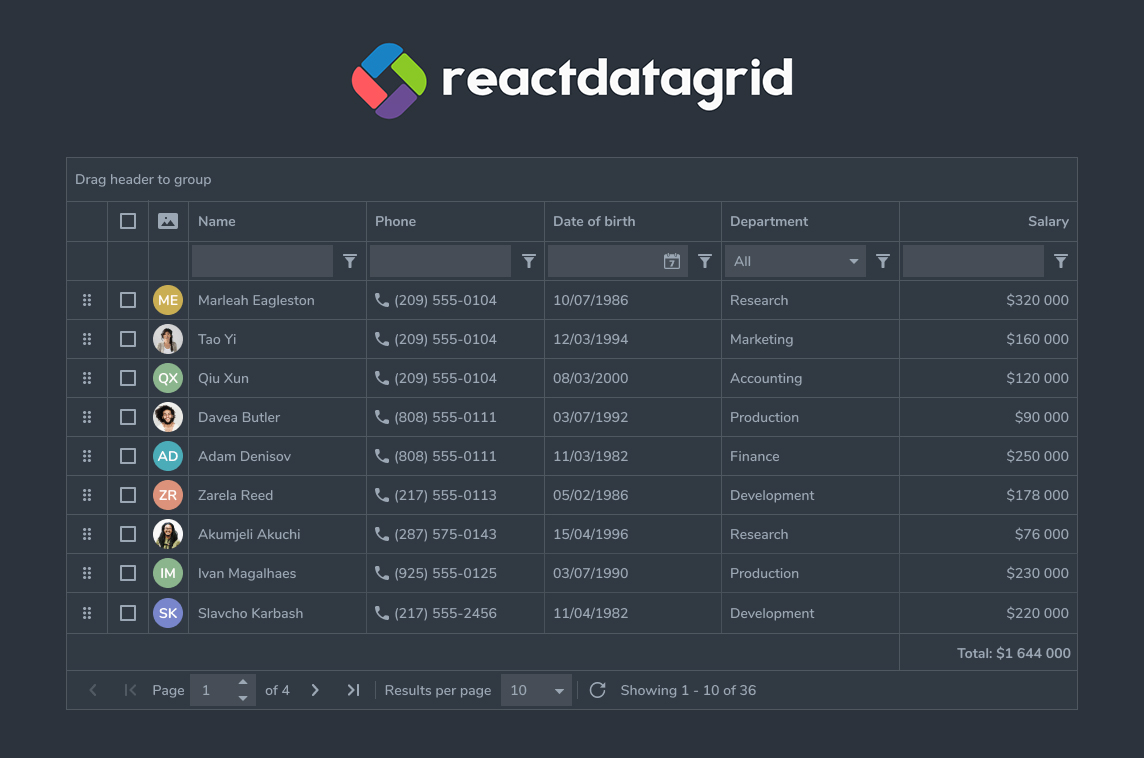Viewport: 1144px width, 758px height.
Task: Click the phone icon beside Marleah Eagleston
Action: point(381,299)
